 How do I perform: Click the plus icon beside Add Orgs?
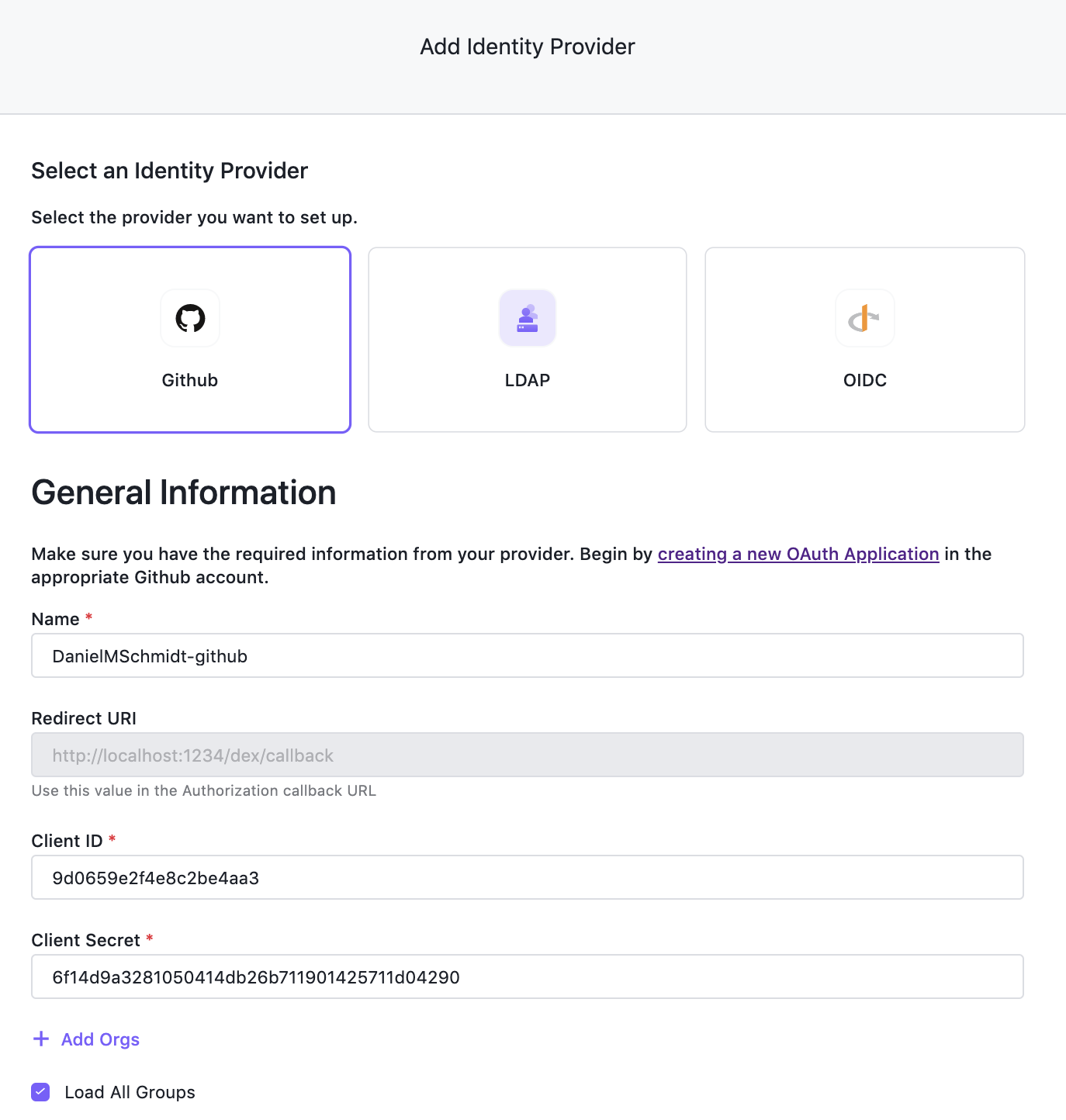(x=41, y=1039)
